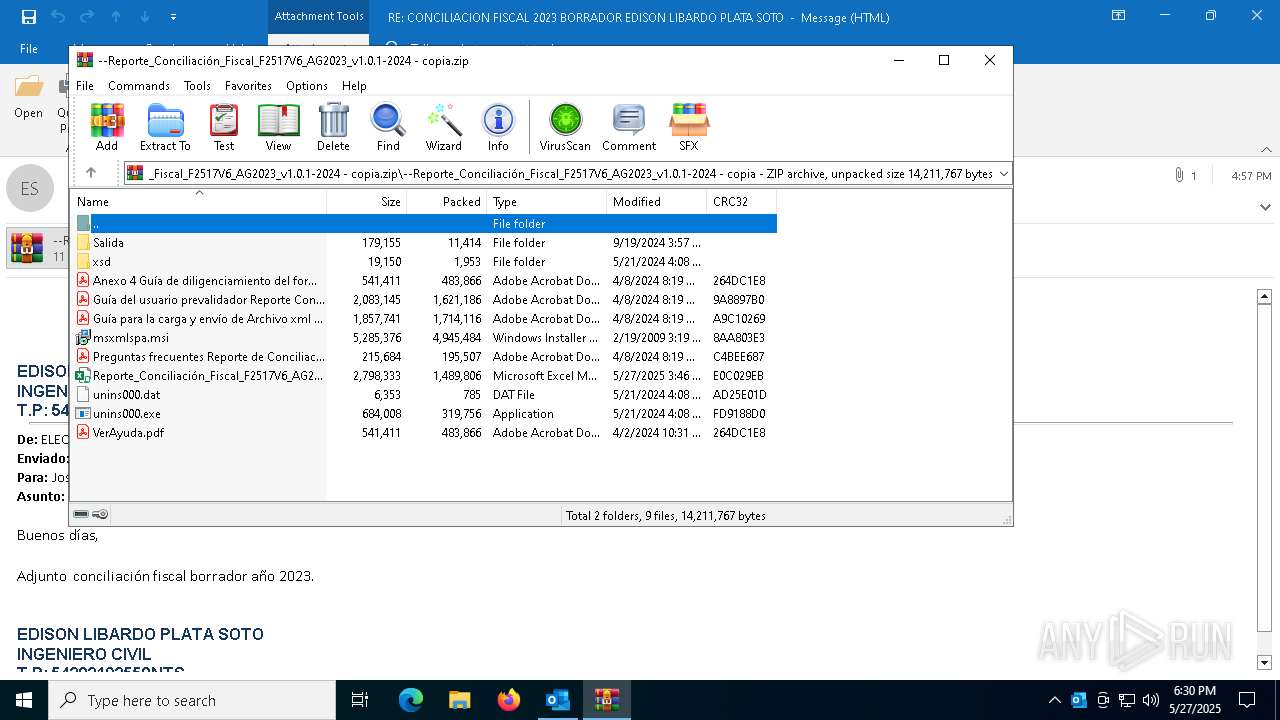Open the View toolbar icon

[x=278, y=127]
